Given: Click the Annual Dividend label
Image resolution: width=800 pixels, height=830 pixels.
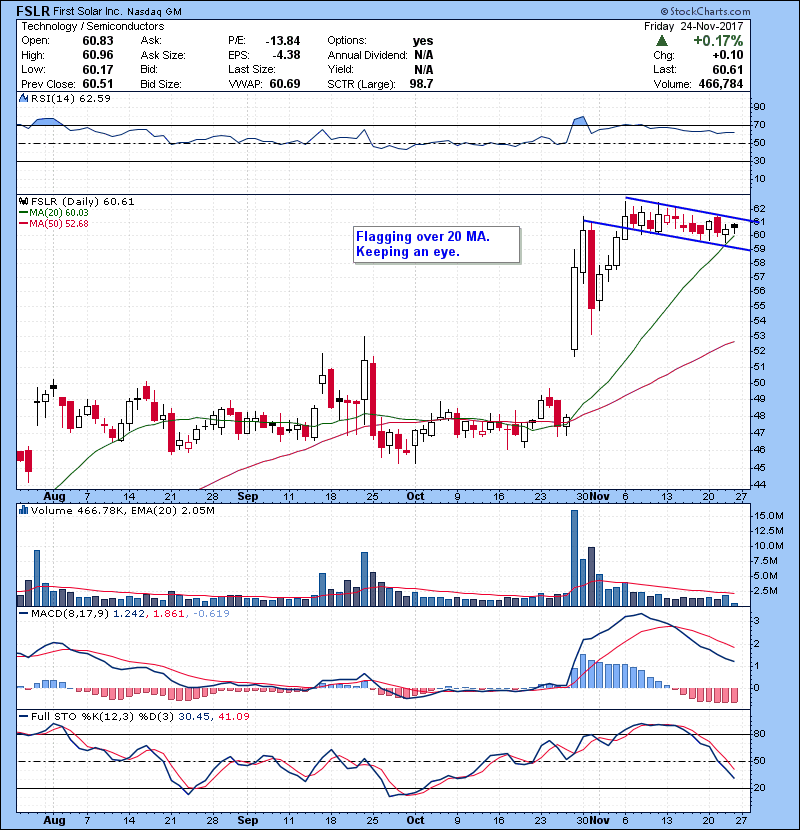Looking at the screenshot, I should [x=367, y=55].
